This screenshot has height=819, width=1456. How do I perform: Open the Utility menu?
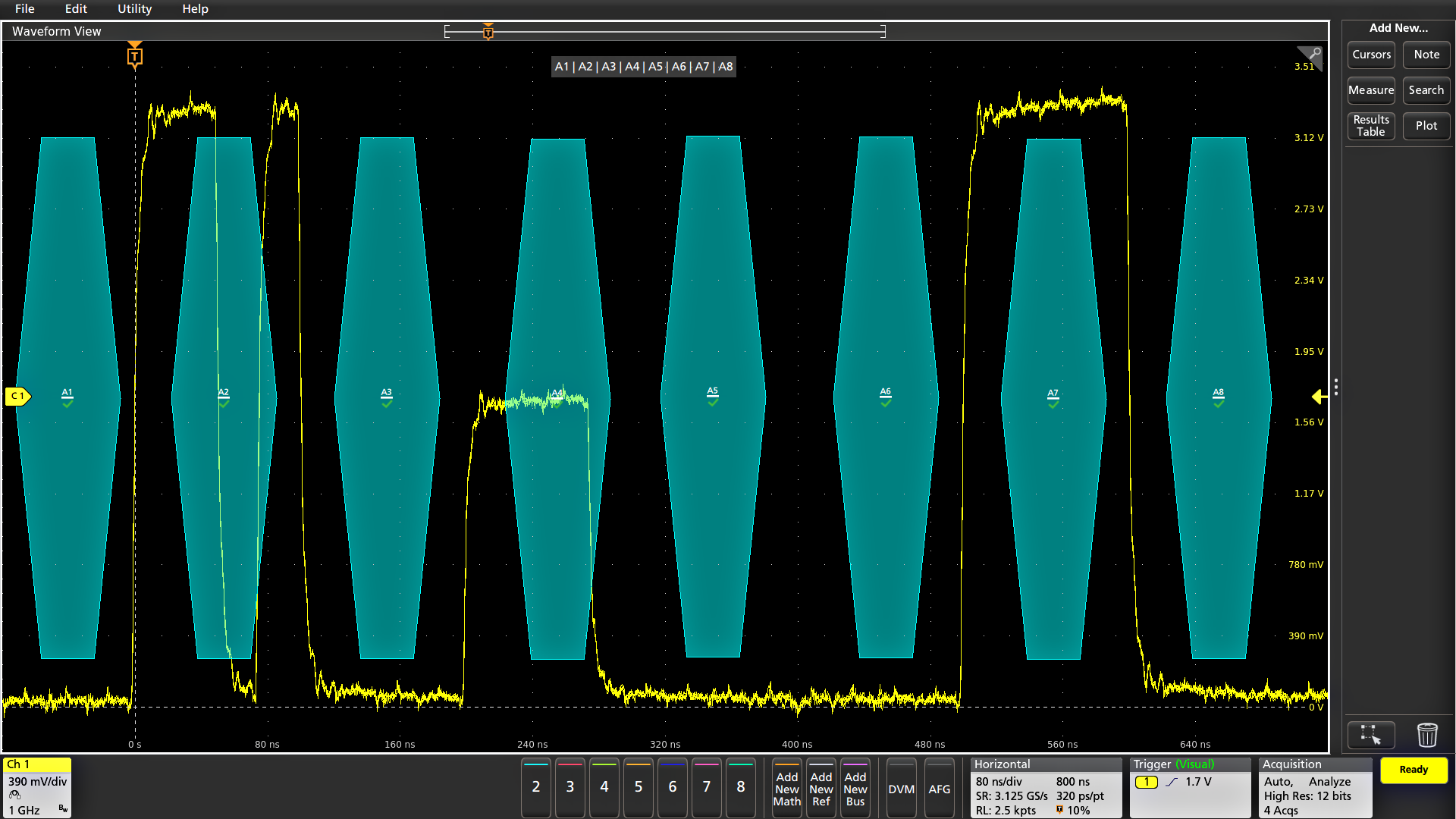134,9
